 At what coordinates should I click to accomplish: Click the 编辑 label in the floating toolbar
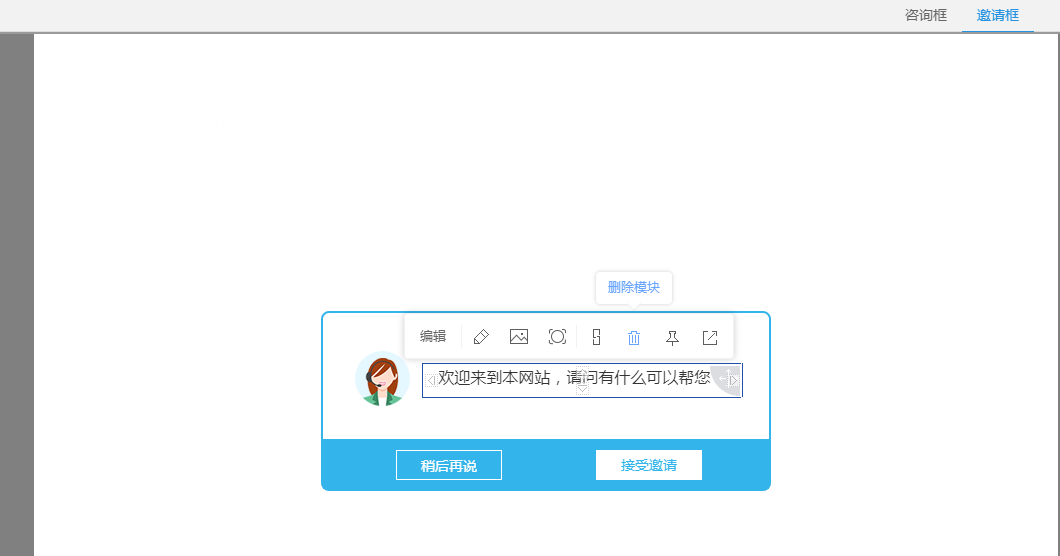(433, 336)
